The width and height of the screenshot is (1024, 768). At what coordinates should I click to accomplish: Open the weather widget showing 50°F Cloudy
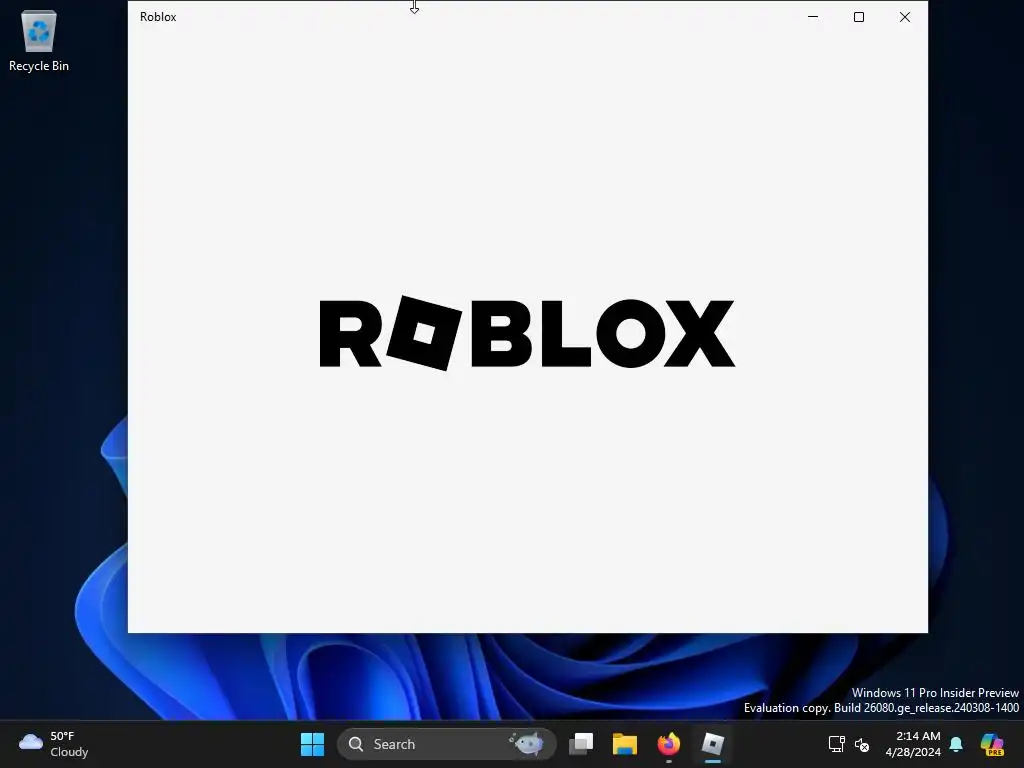pyautogui.click(x=54, y=744)
